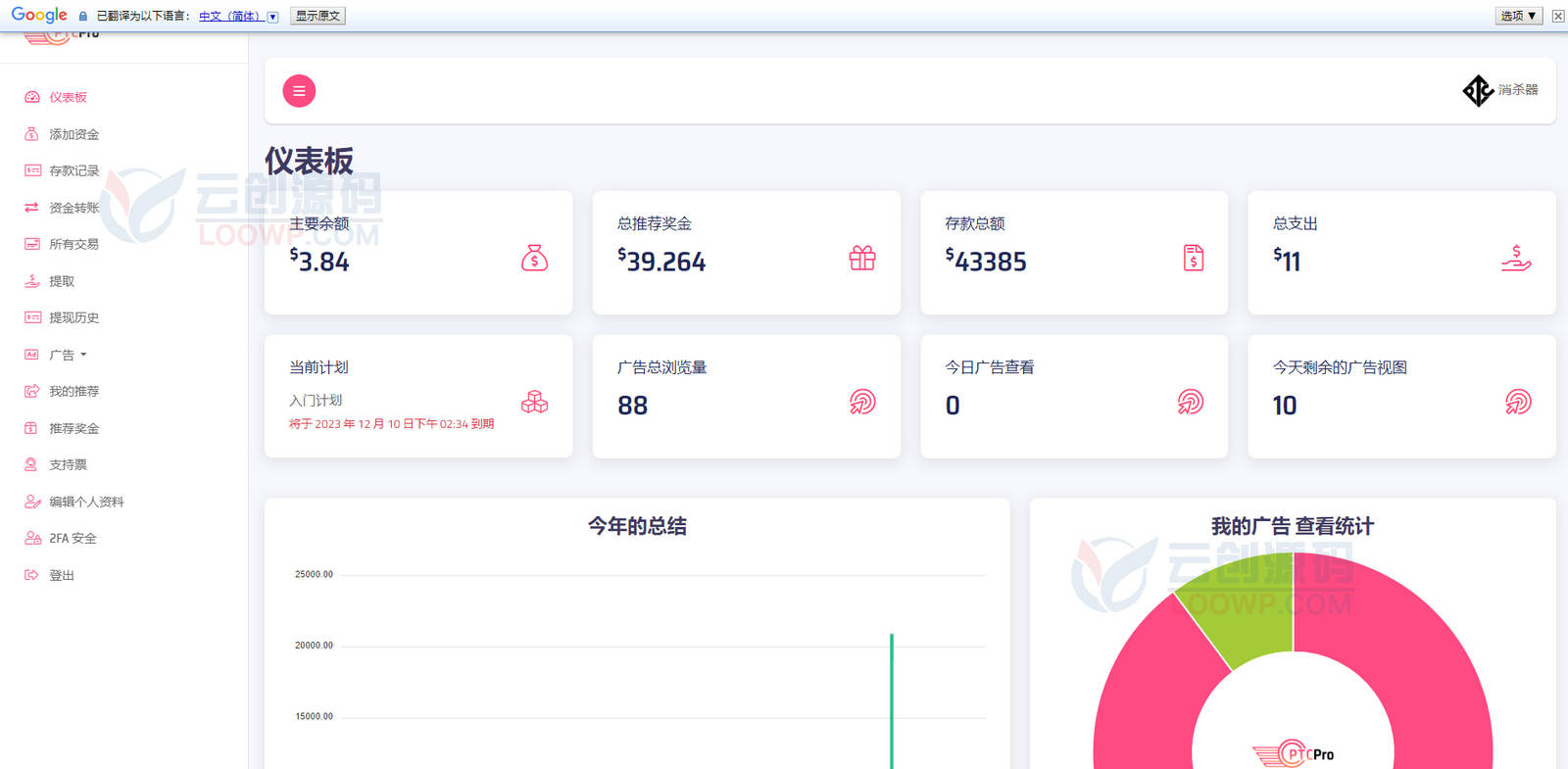Screen dimensions: 1568x769
Task: Click the 显示原文 button in the translate bar
Action: 318,16
